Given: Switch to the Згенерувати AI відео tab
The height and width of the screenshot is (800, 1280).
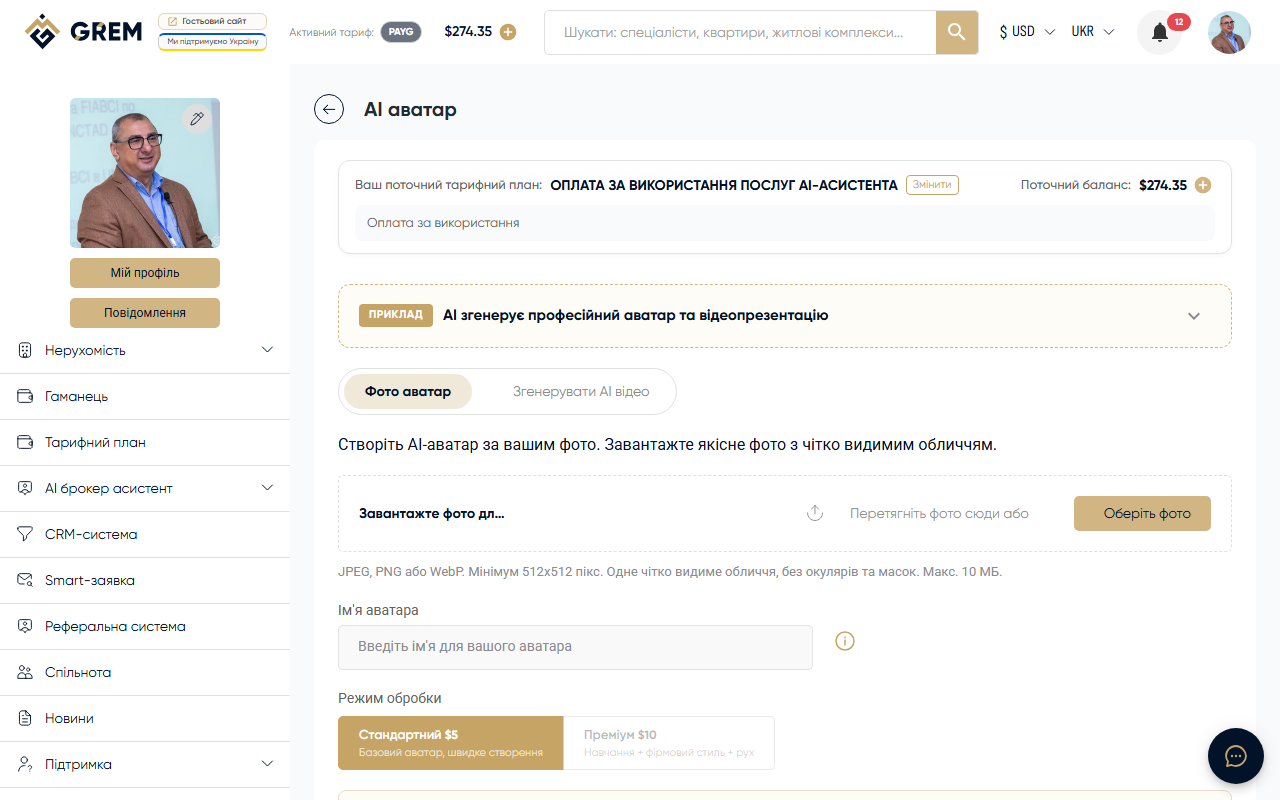Looking at the screenshot, I should pos(582,391).
